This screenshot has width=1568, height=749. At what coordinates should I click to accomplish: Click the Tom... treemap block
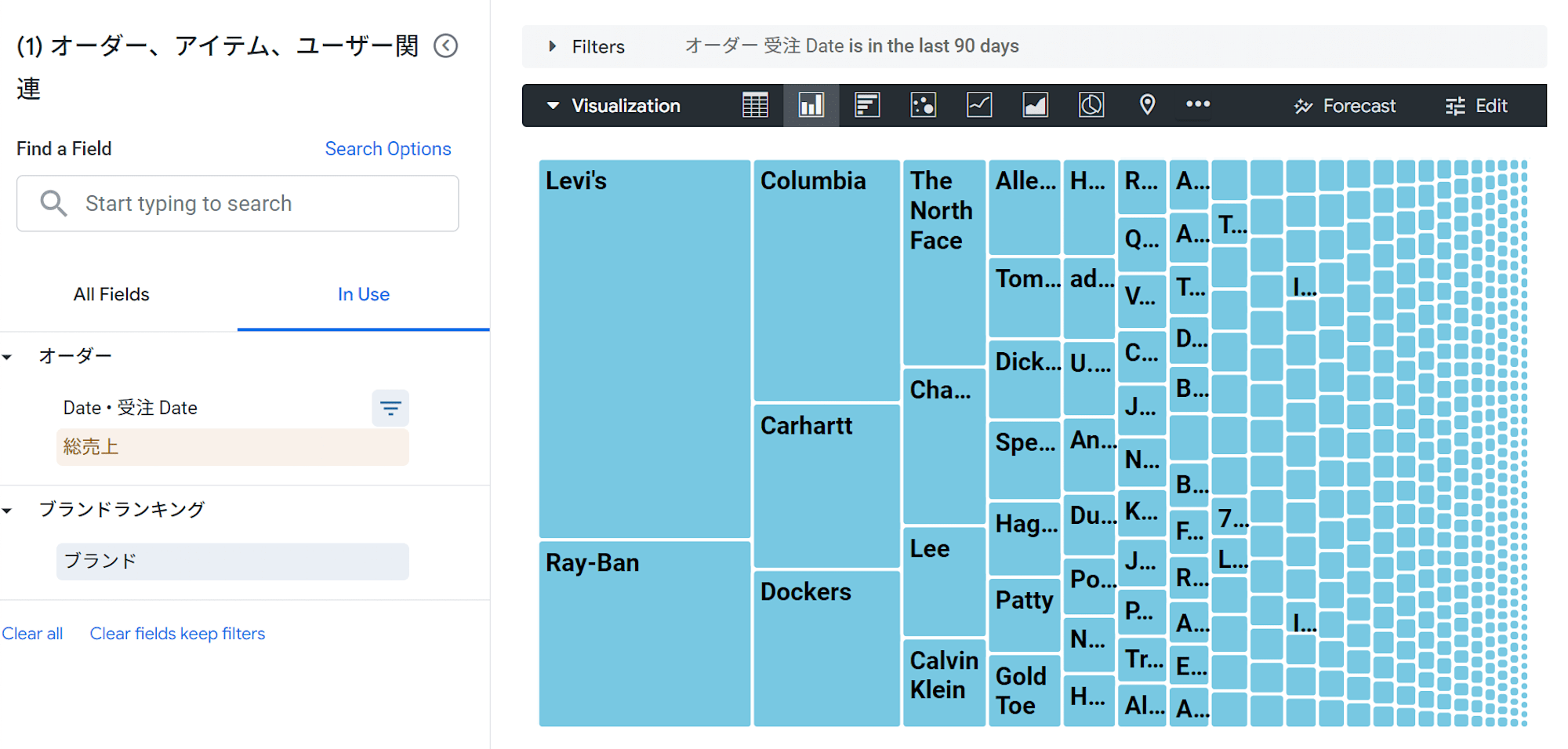point(1025,298)
